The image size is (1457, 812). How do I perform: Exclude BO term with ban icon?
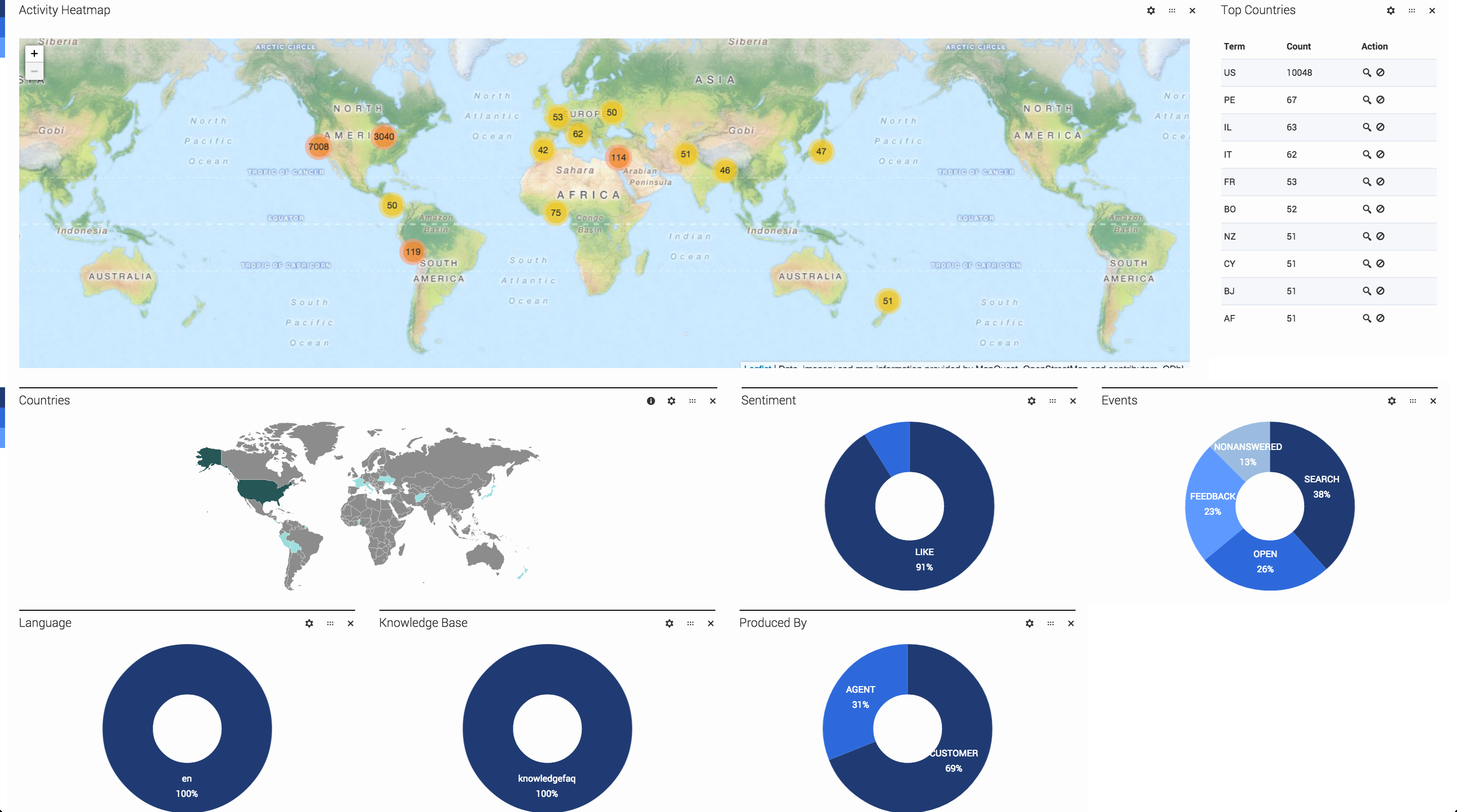point(1380,209)
